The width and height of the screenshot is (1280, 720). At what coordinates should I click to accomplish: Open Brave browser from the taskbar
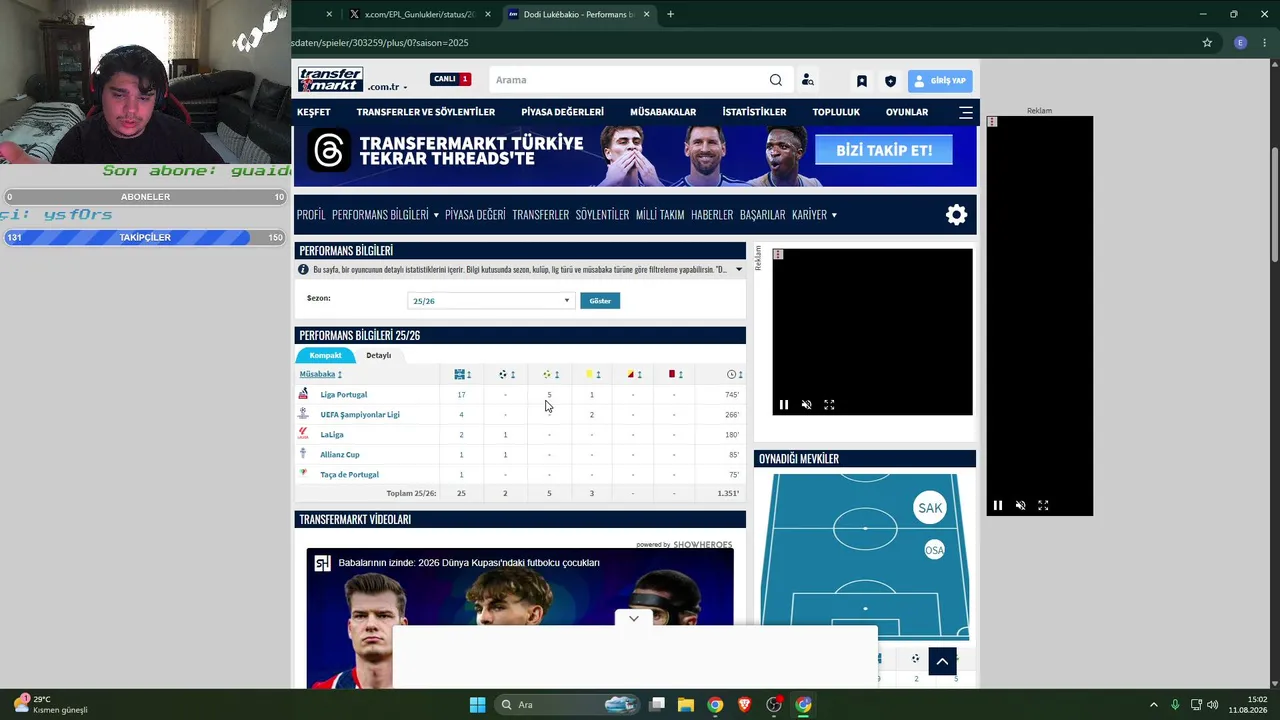tap(744, 705)
